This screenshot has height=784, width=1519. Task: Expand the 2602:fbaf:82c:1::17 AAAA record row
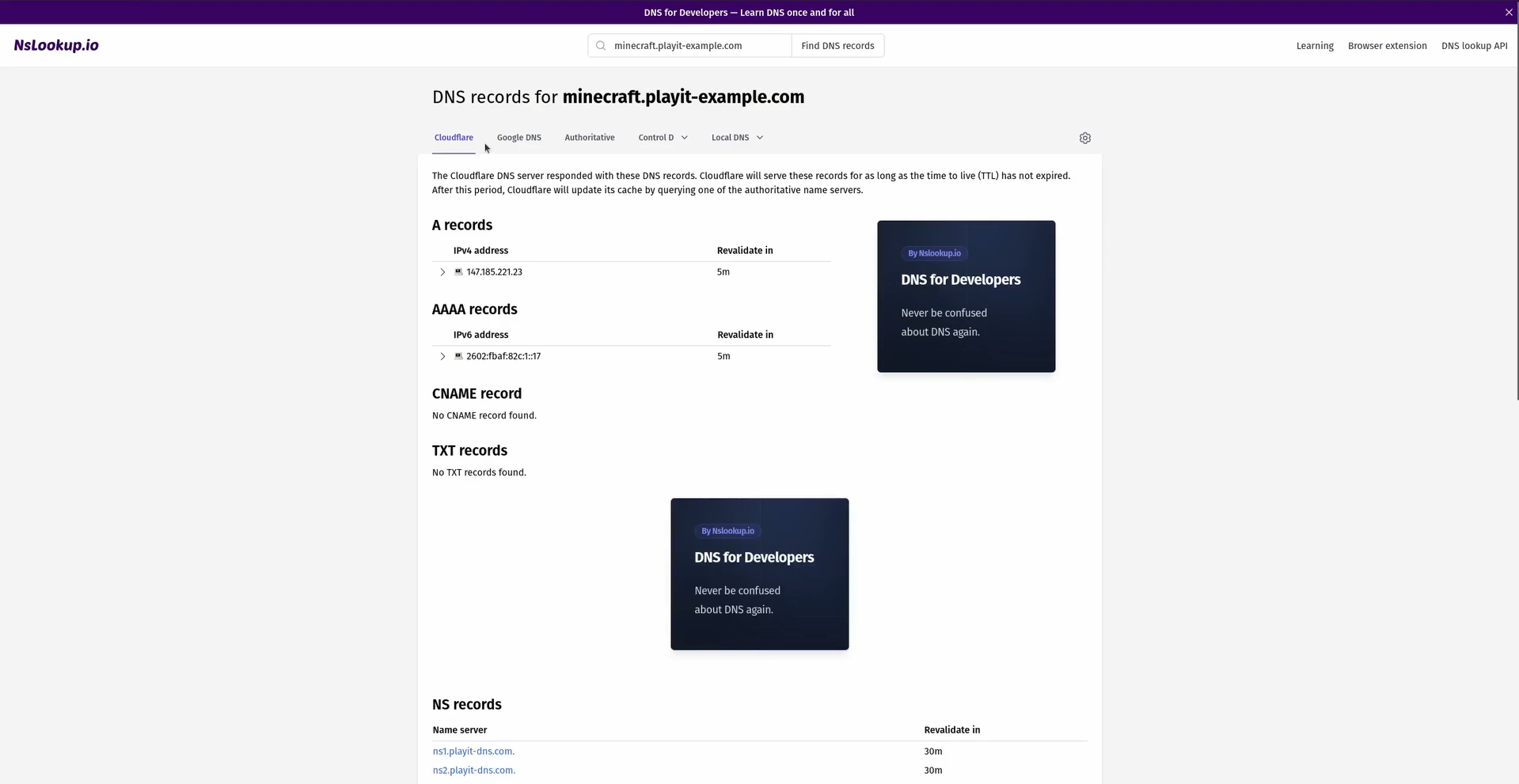click(442, 357)
